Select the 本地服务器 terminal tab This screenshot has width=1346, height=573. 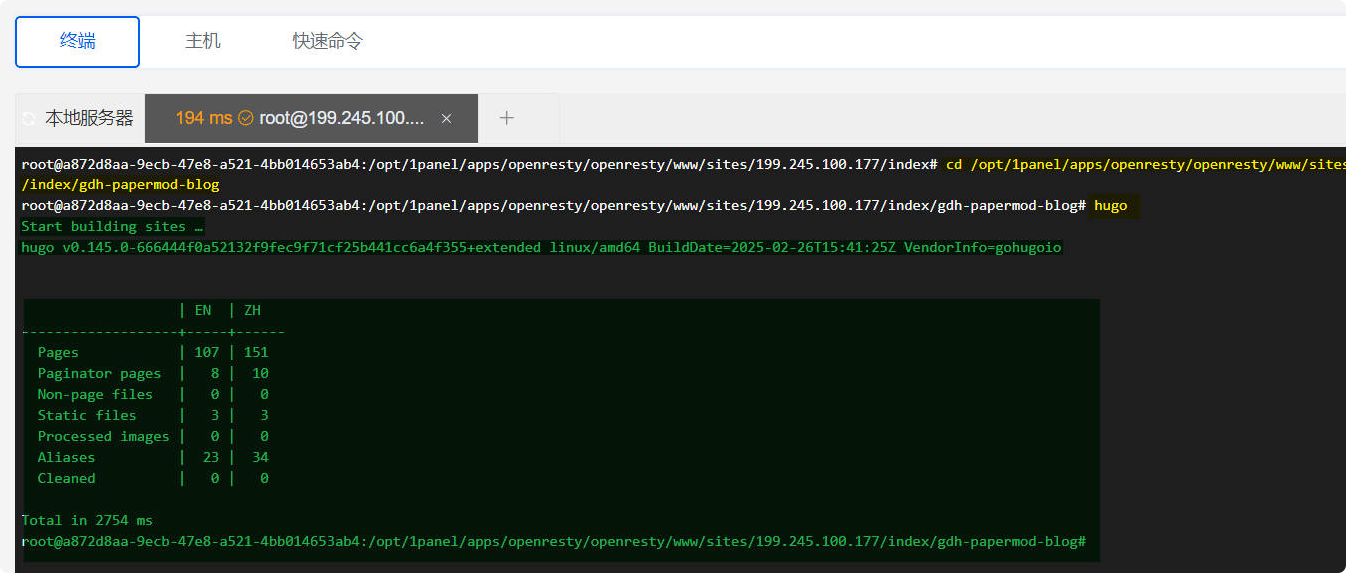(x=88, y=118)
